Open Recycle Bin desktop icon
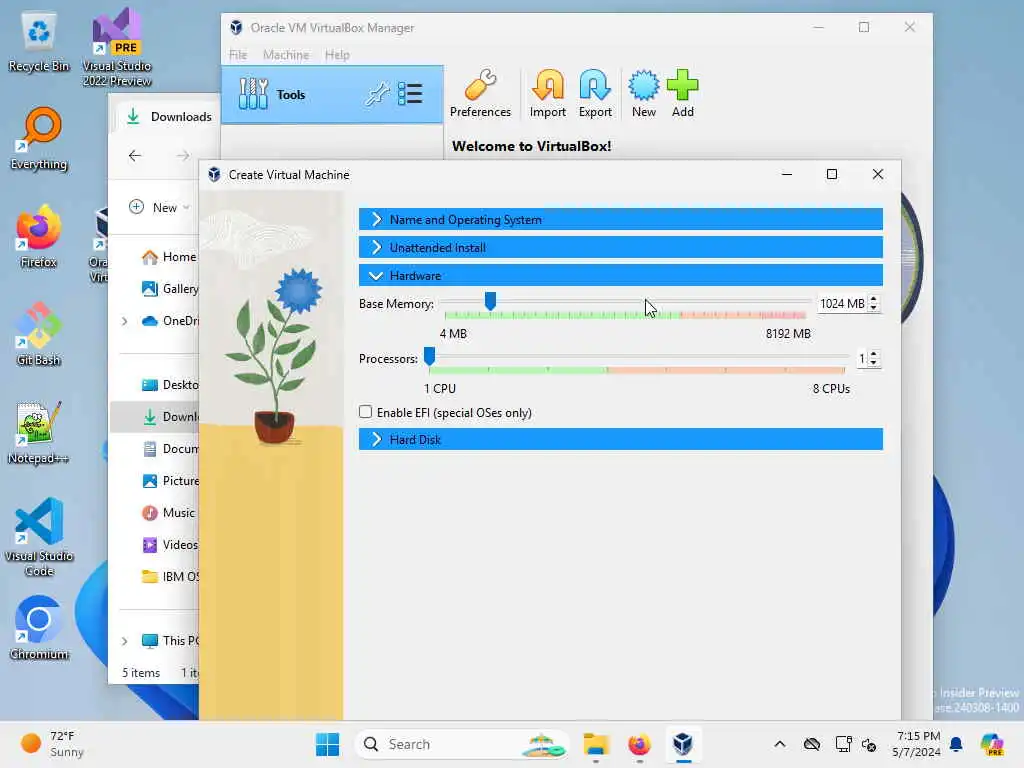 coord(39,43)
